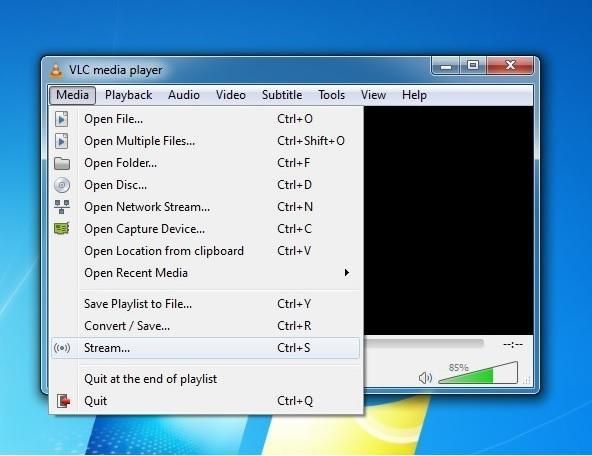592x456 pixels.
Task: Click the VLC cone icon in title bar
Action: click(56, 71)
